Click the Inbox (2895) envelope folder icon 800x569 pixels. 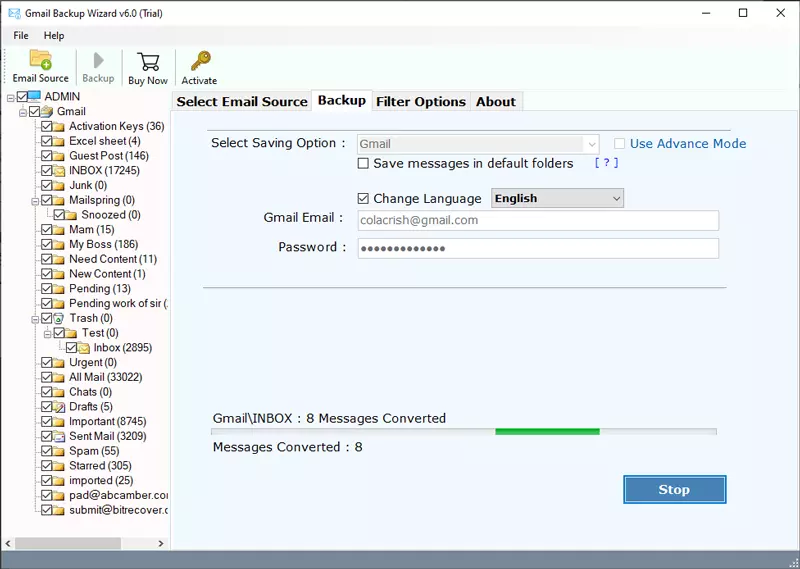(83, 348)
